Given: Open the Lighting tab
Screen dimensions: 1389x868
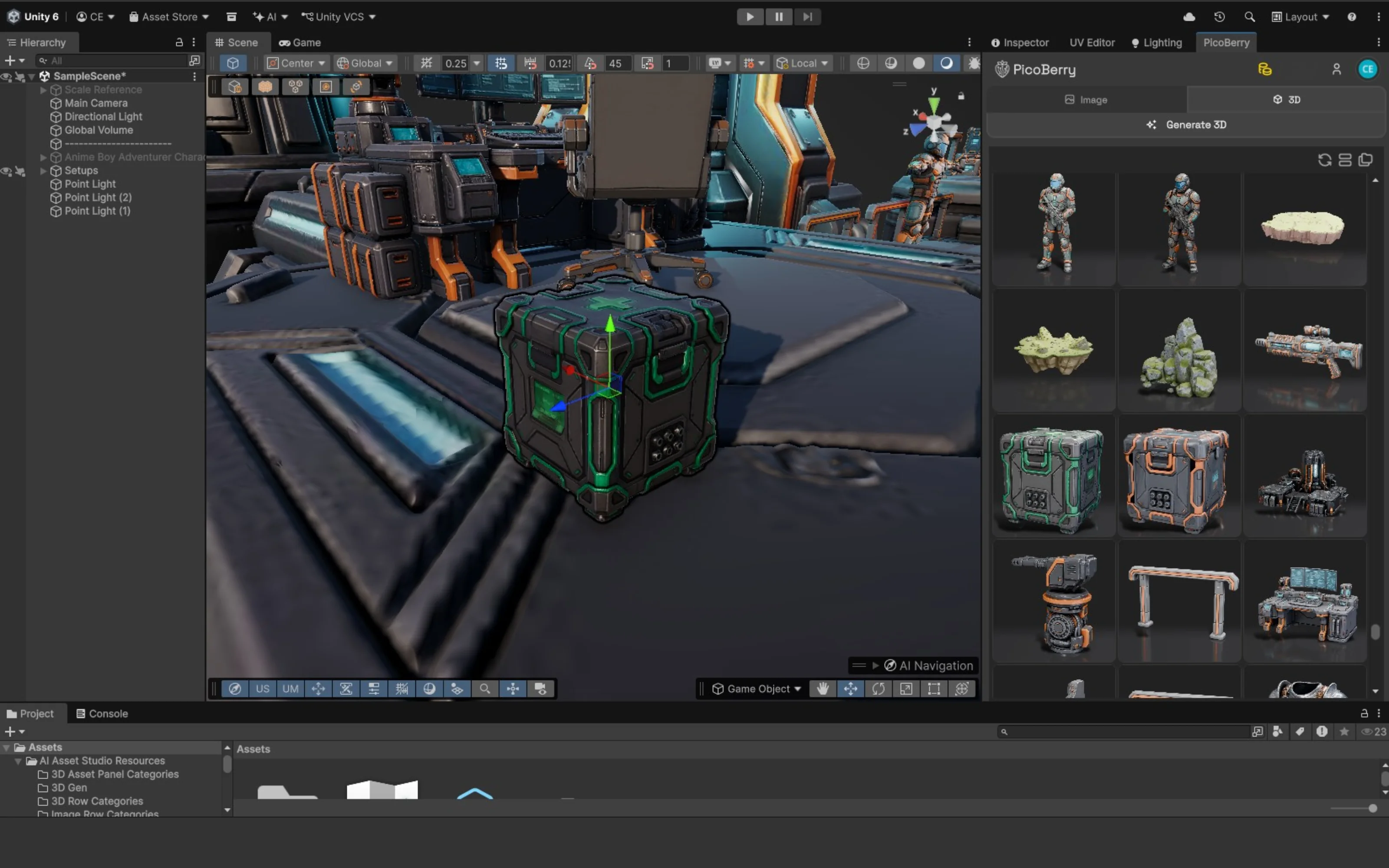Looking at the screenshot, I should 1156,43.
